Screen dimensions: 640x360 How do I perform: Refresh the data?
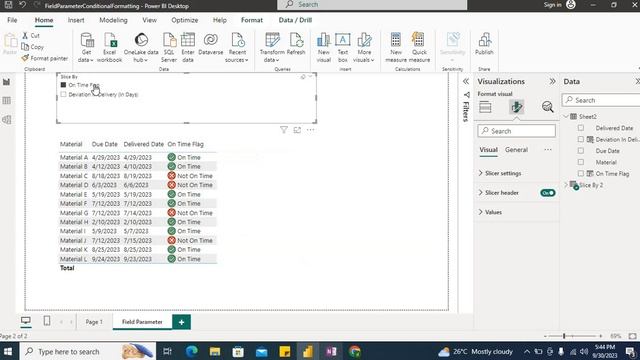296,44
